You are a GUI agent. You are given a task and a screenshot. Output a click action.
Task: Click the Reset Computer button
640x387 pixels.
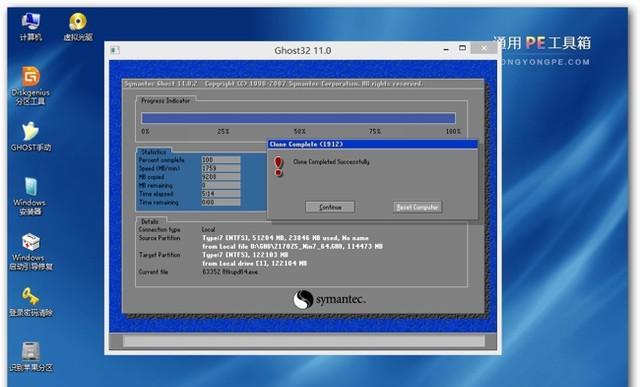(x=417, y=207)
